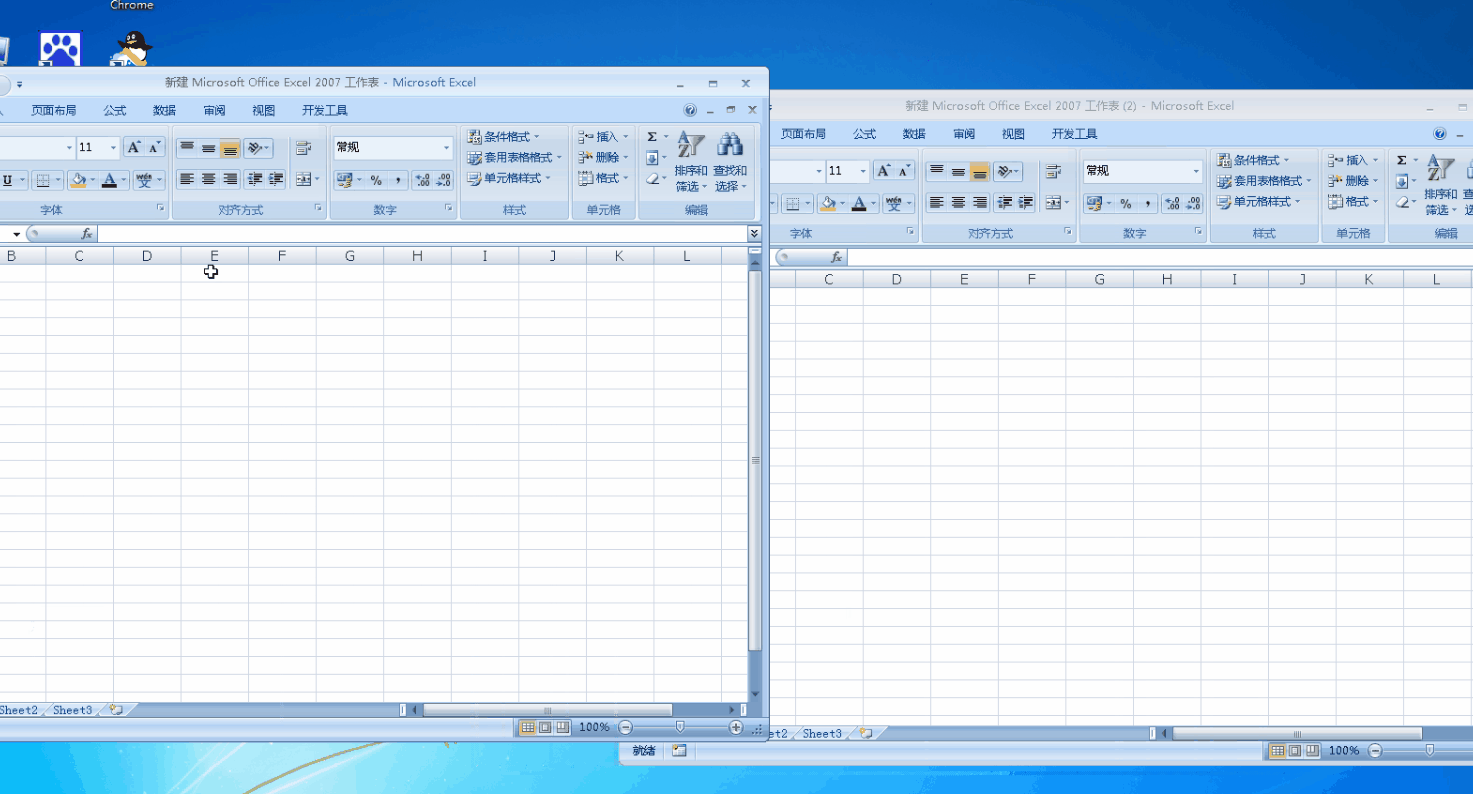
Task: Expand the formula bar in front window
Action: tap(755, 233)
